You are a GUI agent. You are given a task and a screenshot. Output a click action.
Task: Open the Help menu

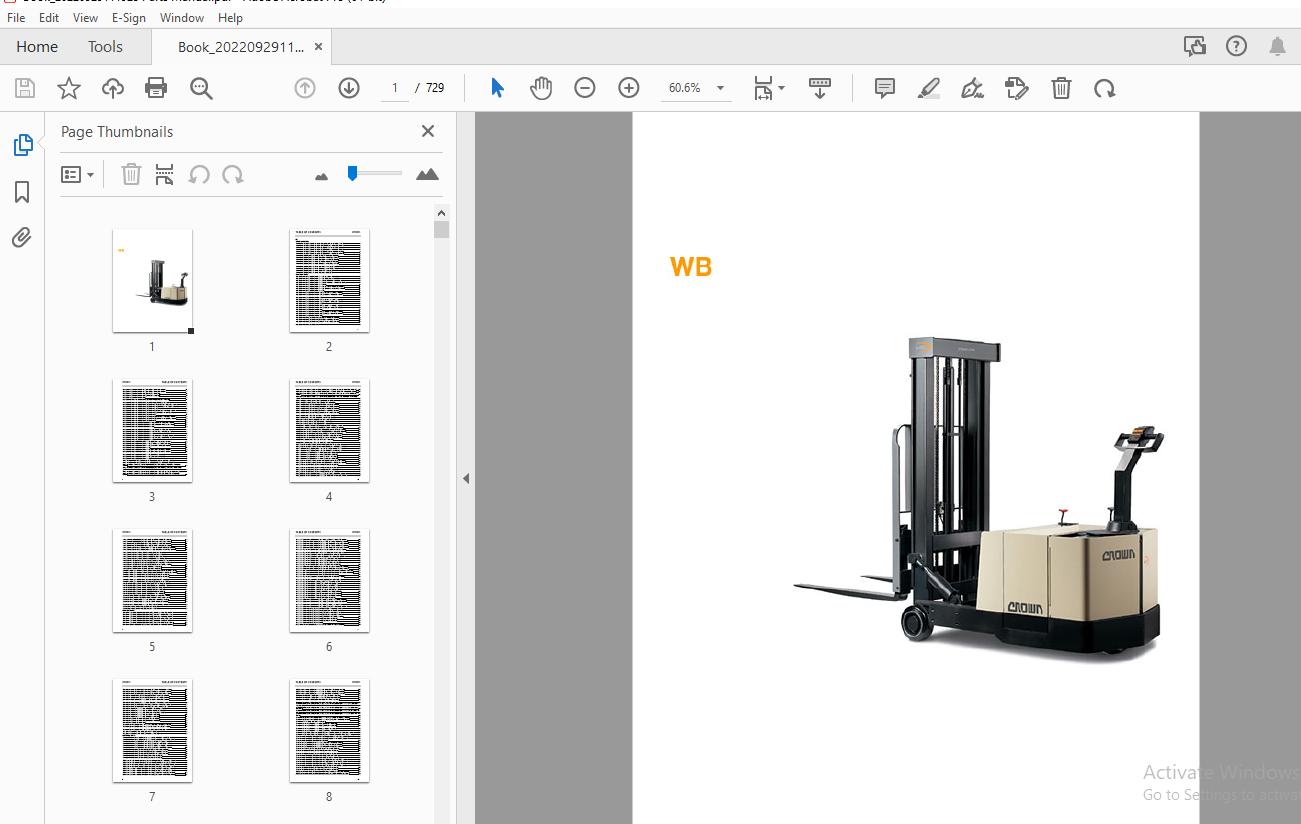point(230,18)
